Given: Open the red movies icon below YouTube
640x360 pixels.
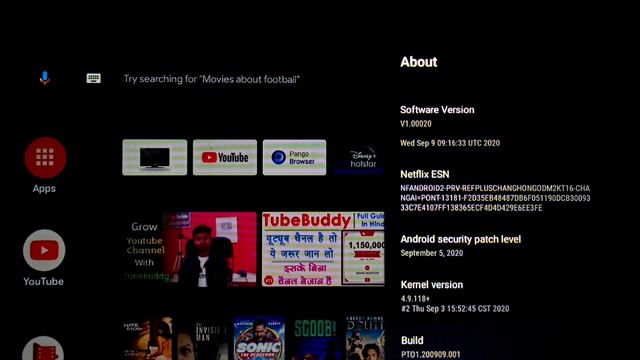Looking at the screenshot, I should click(x=43, y=349).
